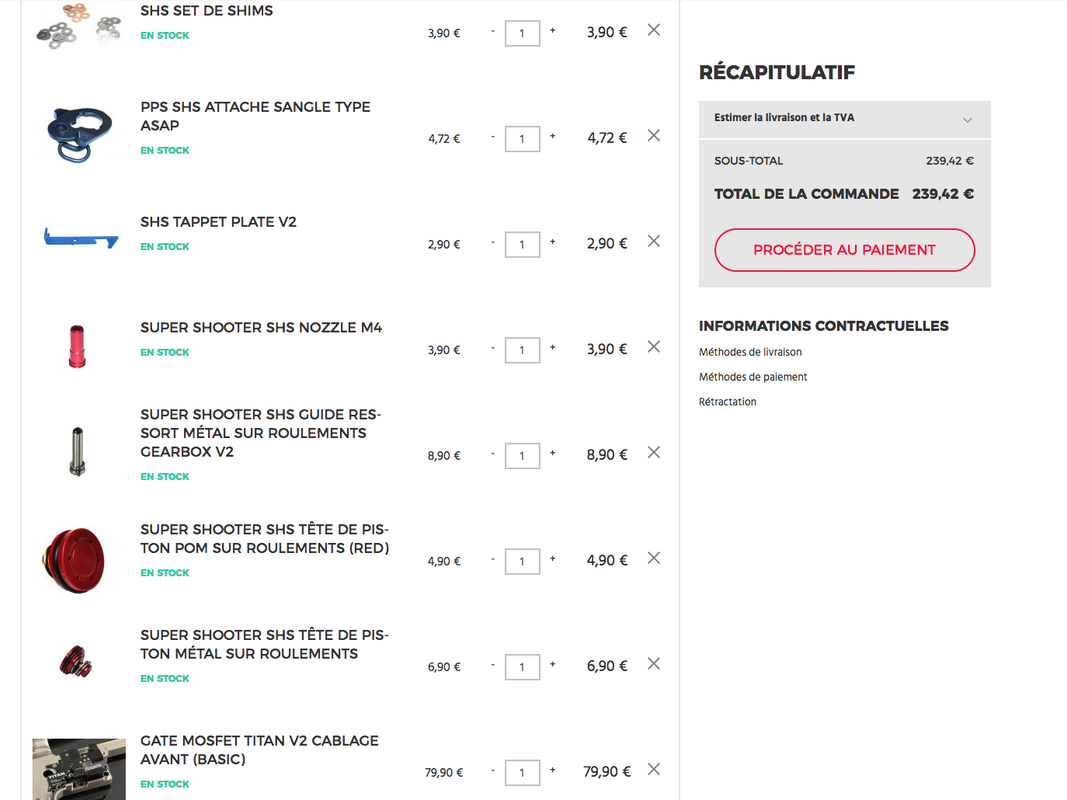This screenshot has height=800, width=1067.
Task: Increase quantity of SHS Tappet Plate V2
Action: [552, 242]
